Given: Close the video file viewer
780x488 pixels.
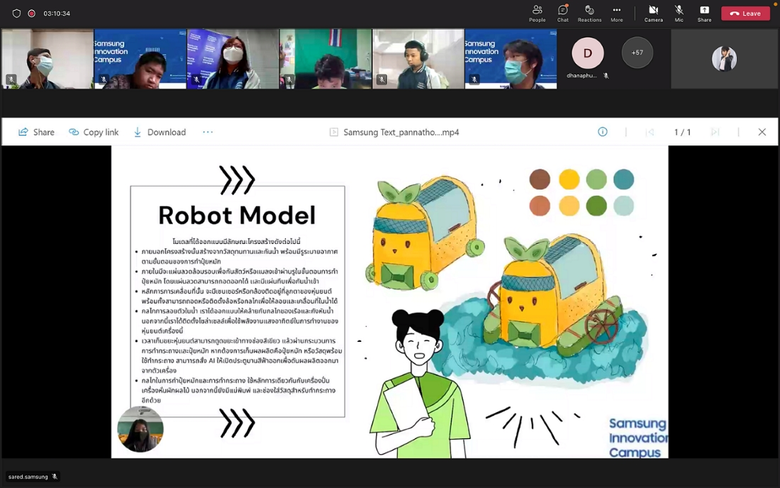Looking at the screenshot, I should [762, 132].
